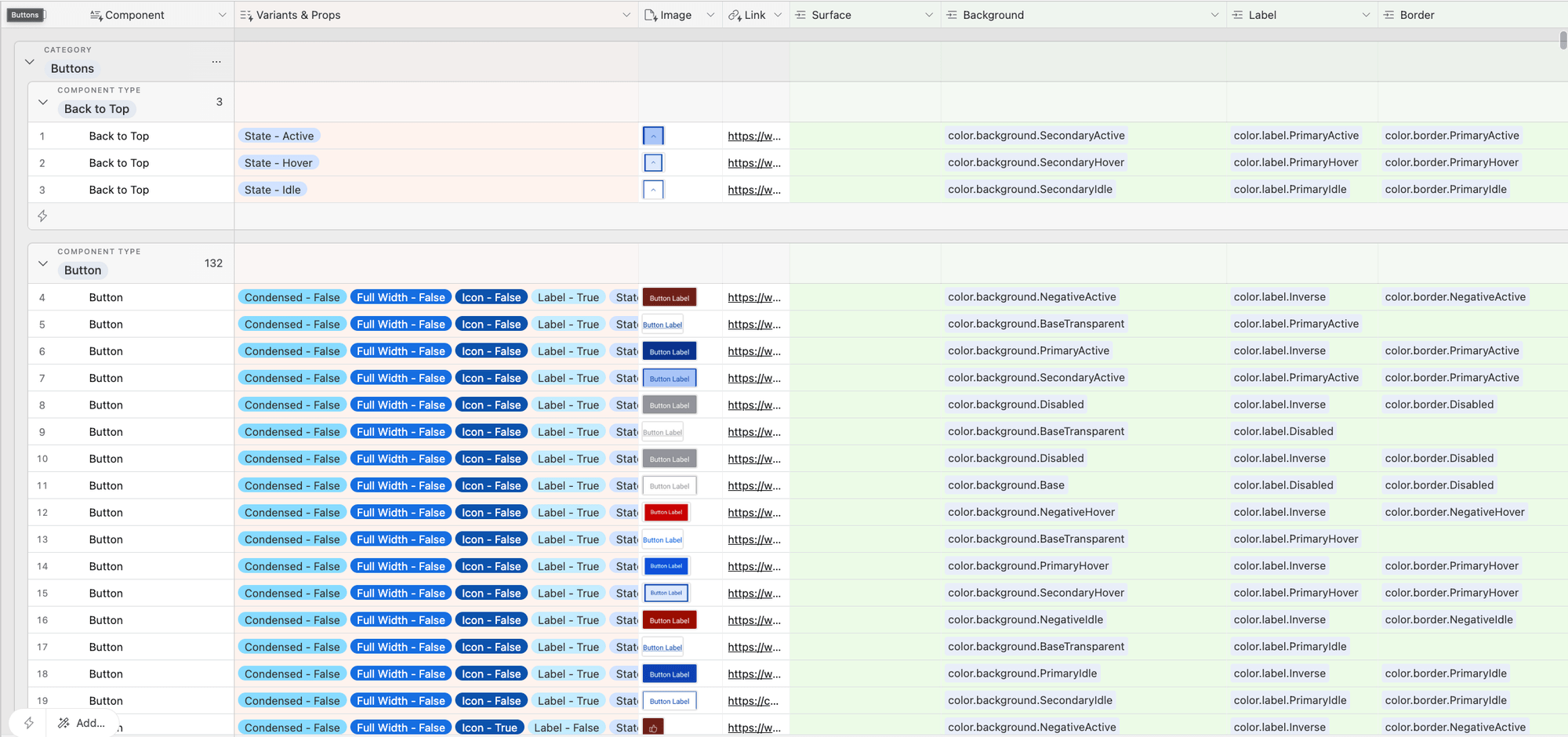
Task: Click the red icon-only button image in the last row
Action: tap(653, 727)
